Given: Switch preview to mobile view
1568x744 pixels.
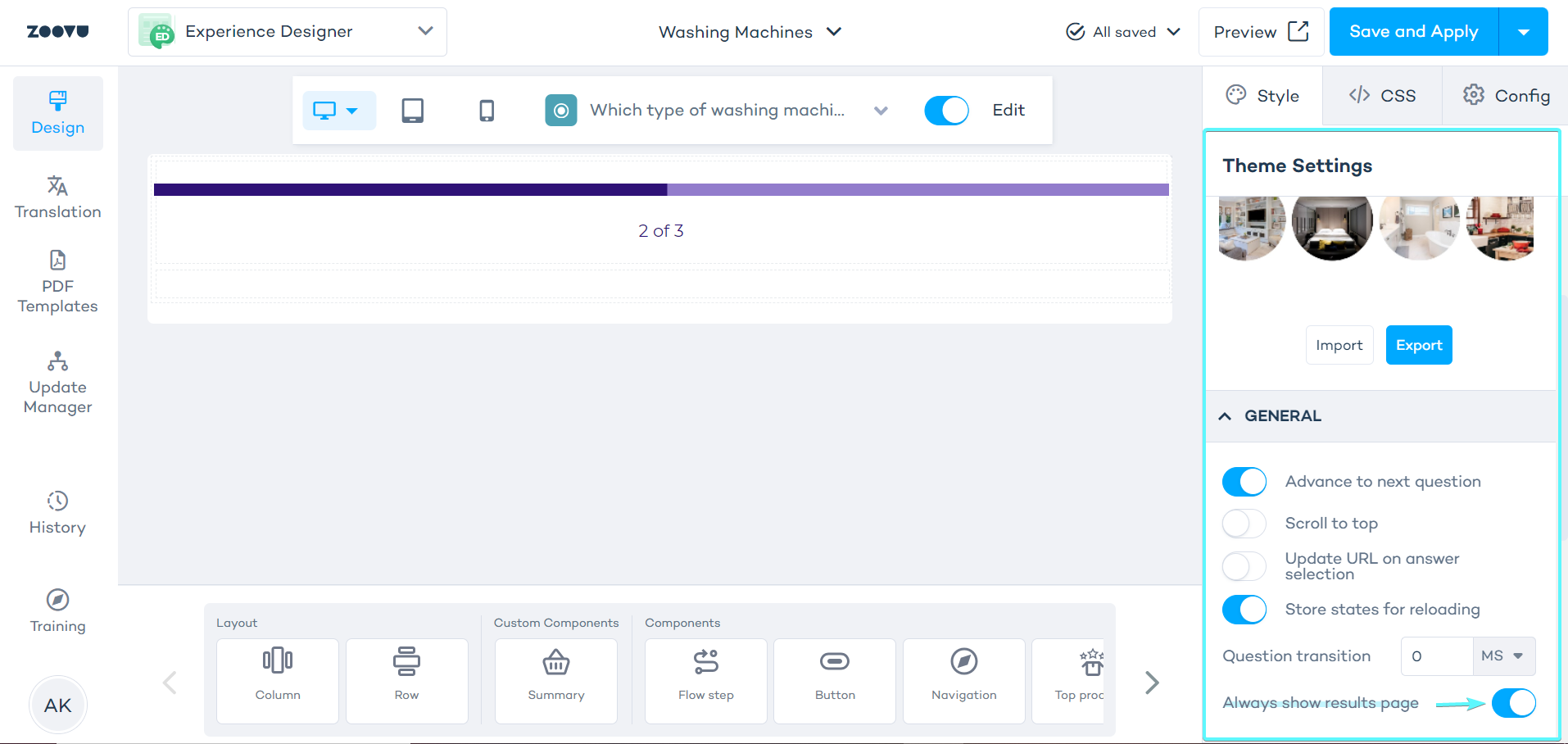Looking at the screenshot, I should [486, 110].
